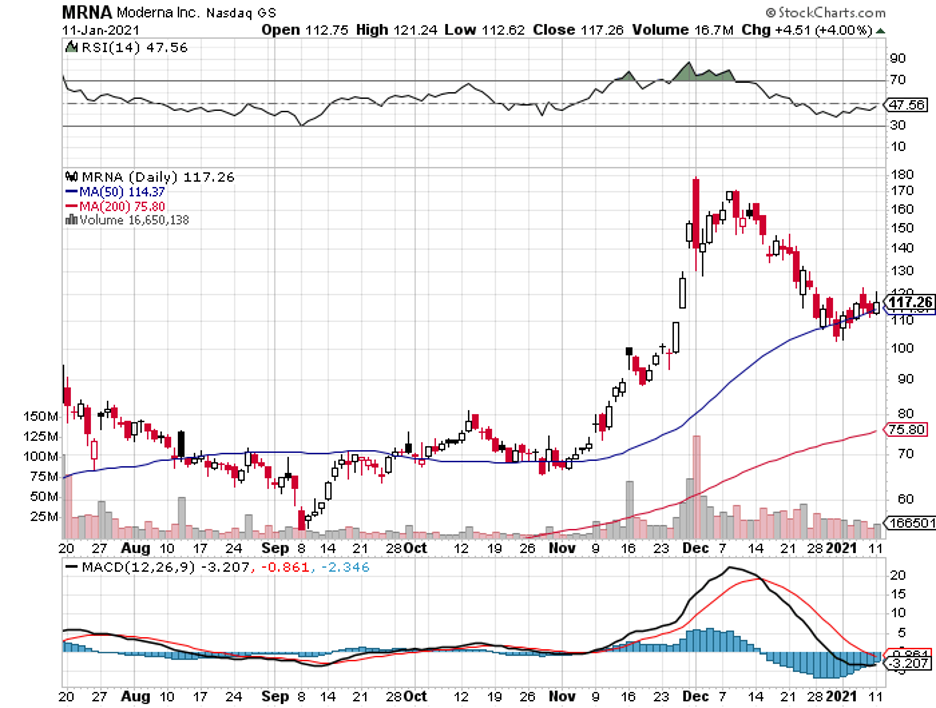Click the 75.80 MA(200) price tag

[x=904, y=429]
